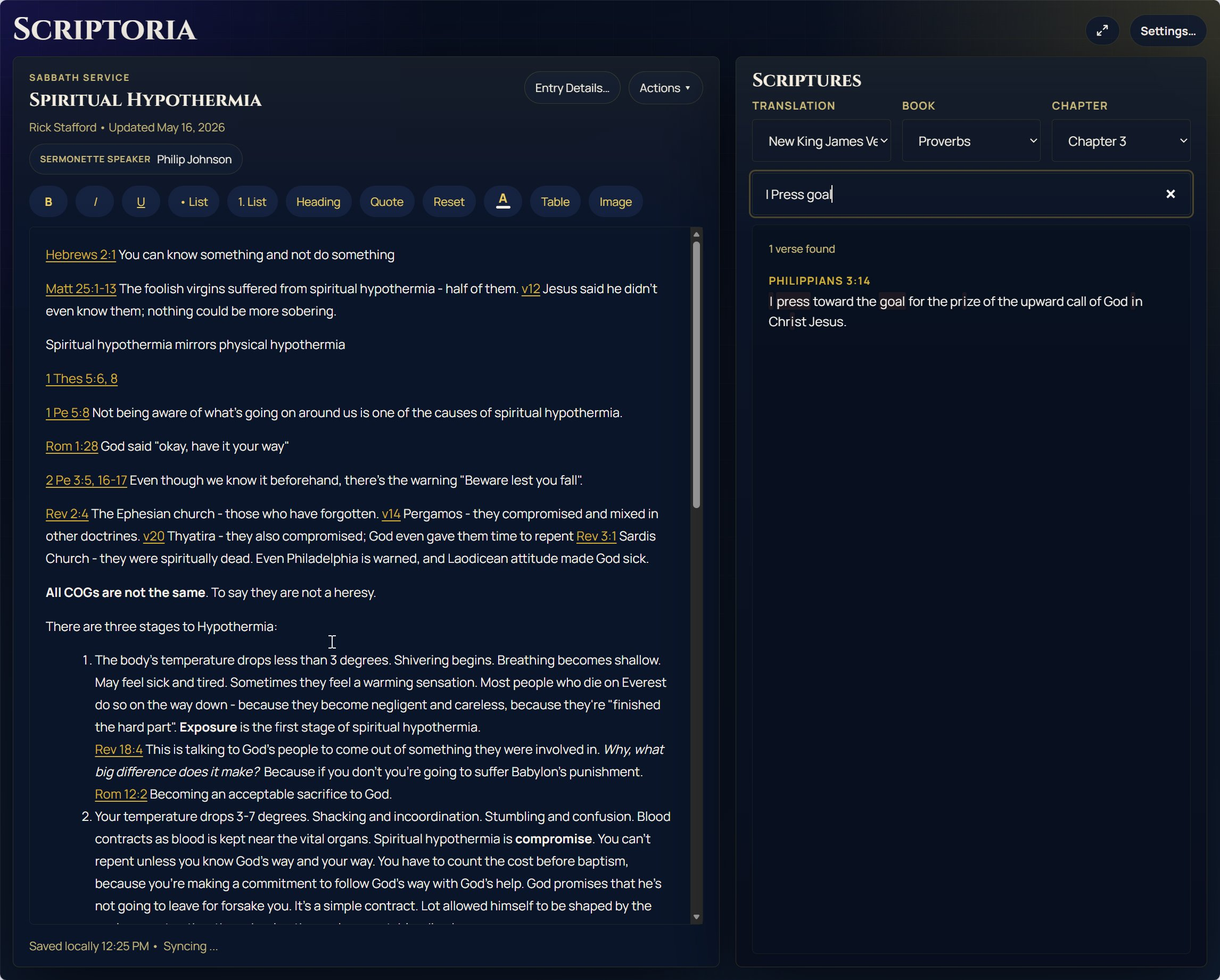The height and width of the screenshot is (980, 1220).
Task: Expand the Actions dropdown menu
Action: click(665, 88)
